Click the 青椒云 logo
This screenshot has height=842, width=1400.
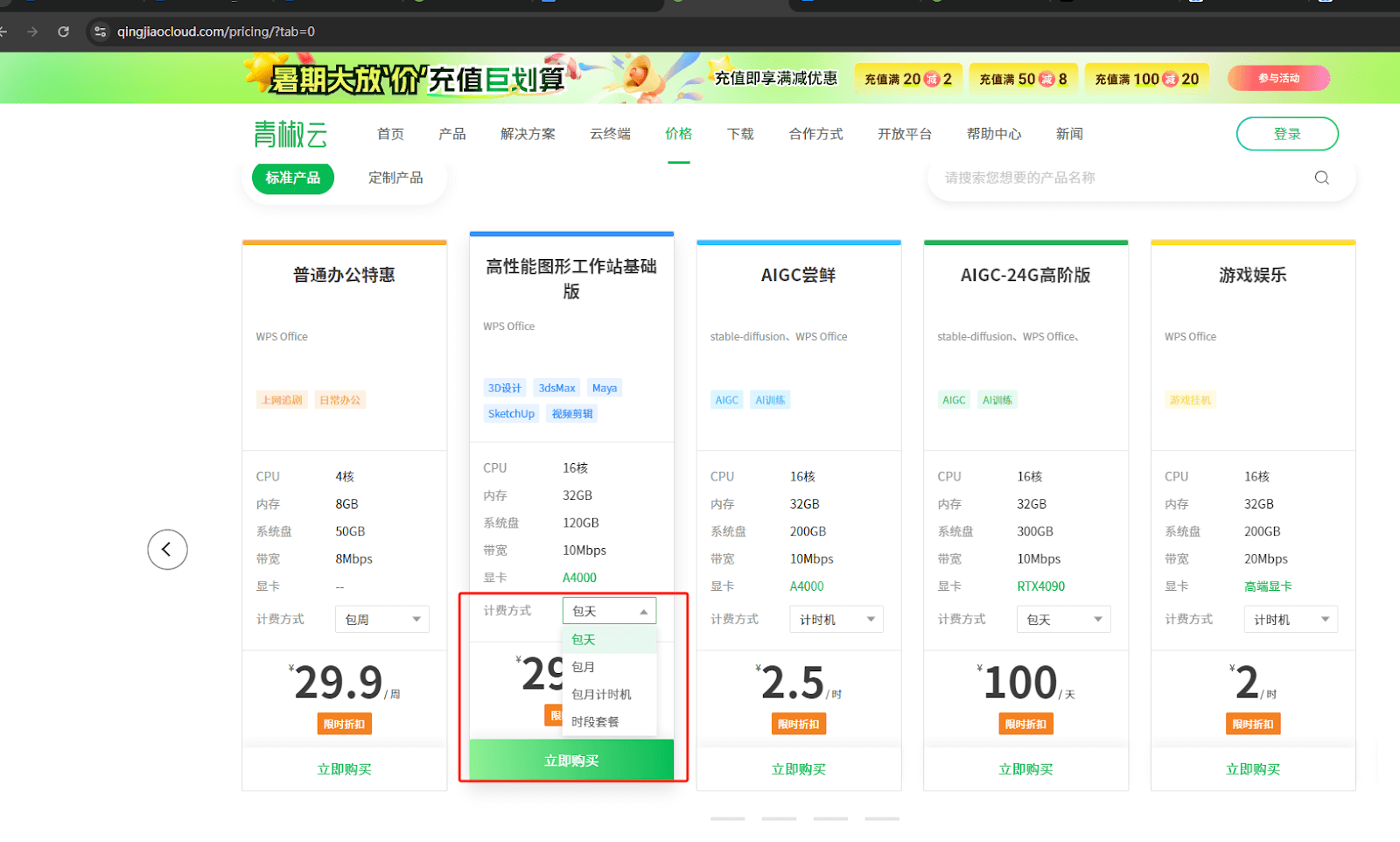click(x=290, y=134)
